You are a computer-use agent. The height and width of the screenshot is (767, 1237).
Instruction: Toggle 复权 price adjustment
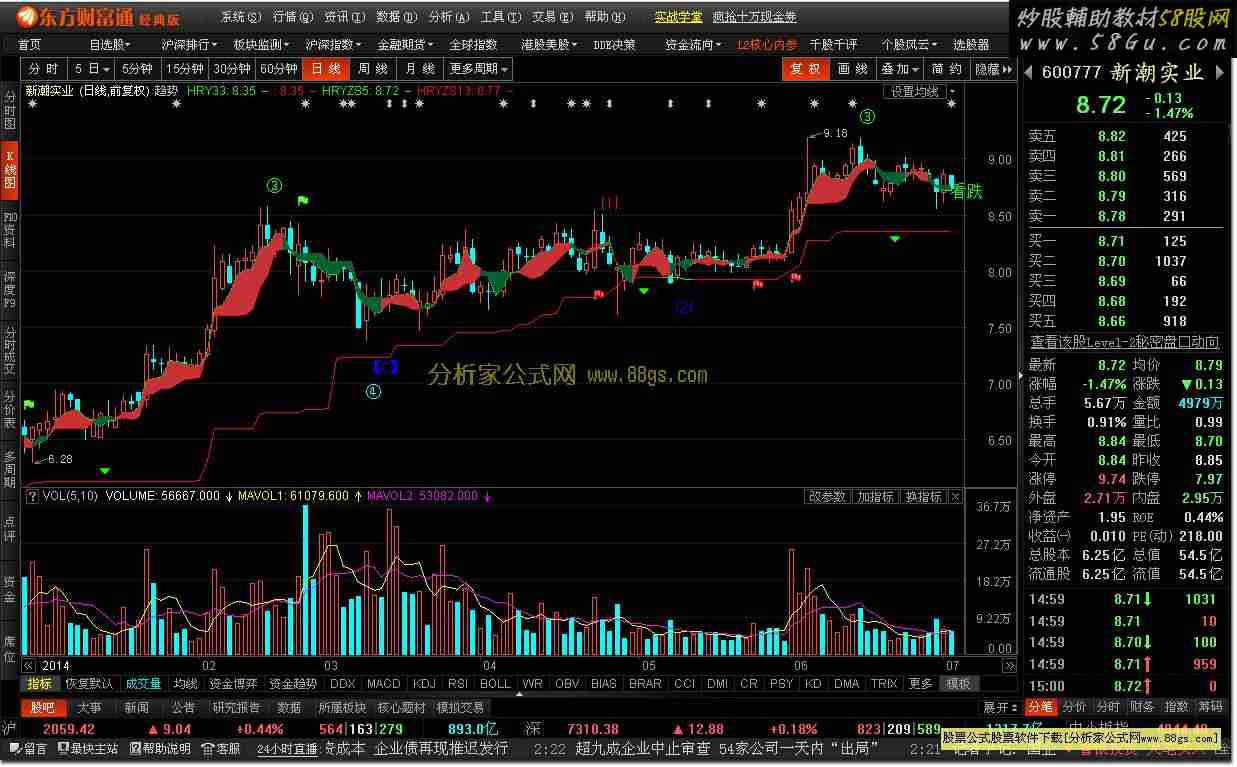806,69
